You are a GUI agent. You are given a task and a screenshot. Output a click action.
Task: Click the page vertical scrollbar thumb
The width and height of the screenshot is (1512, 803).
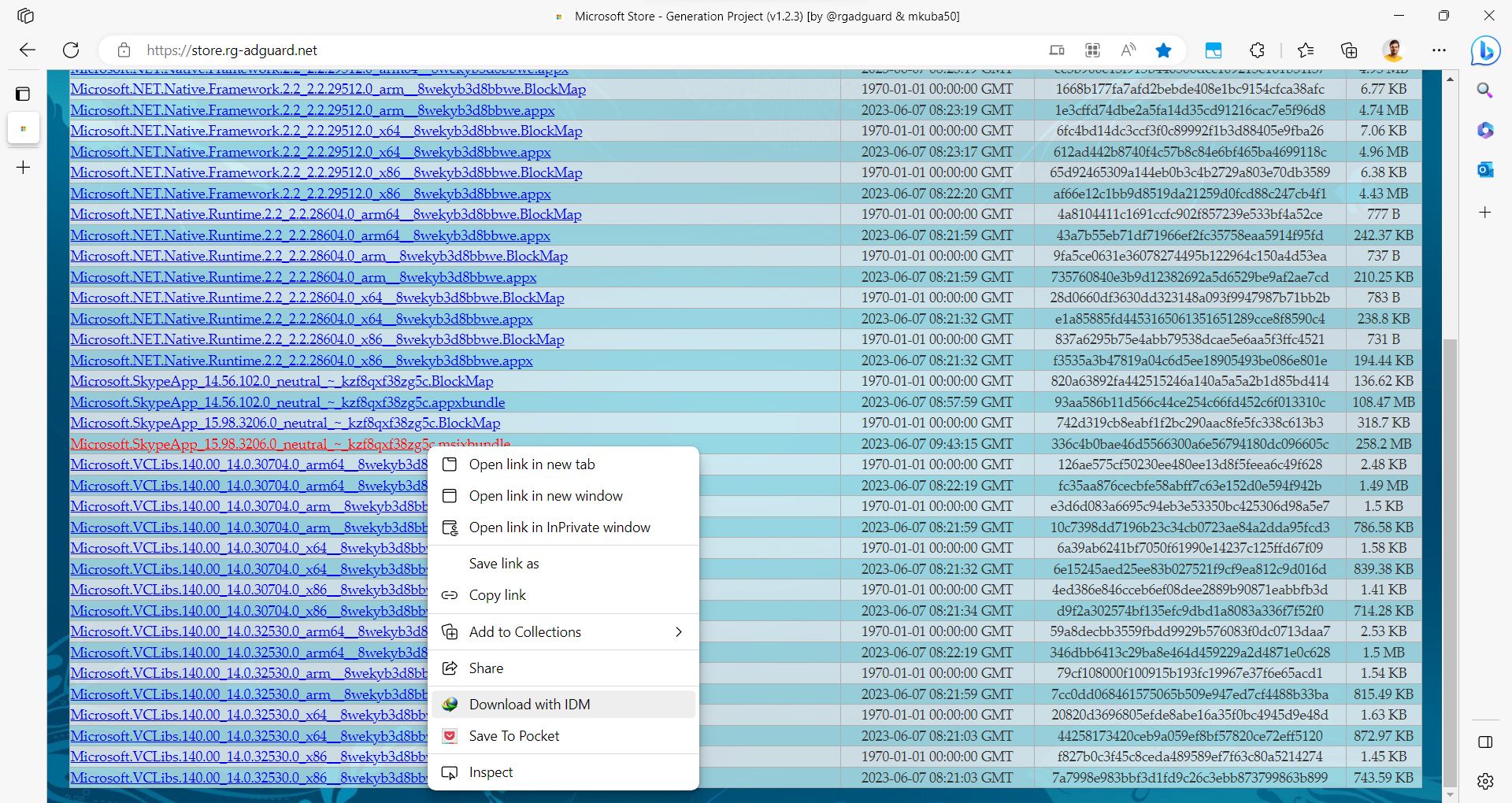[1450, 563]
